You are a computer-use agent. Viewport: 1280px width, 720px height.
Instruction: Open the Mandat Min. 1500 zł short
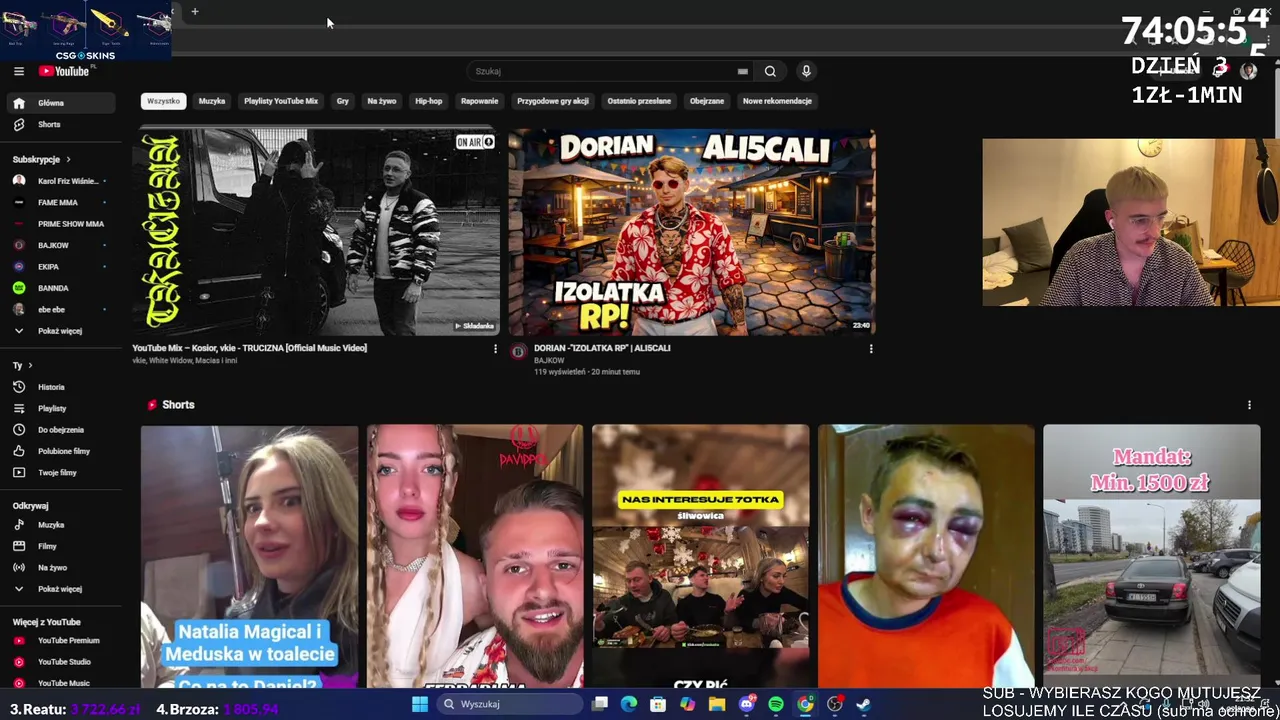coord(1152,556)
